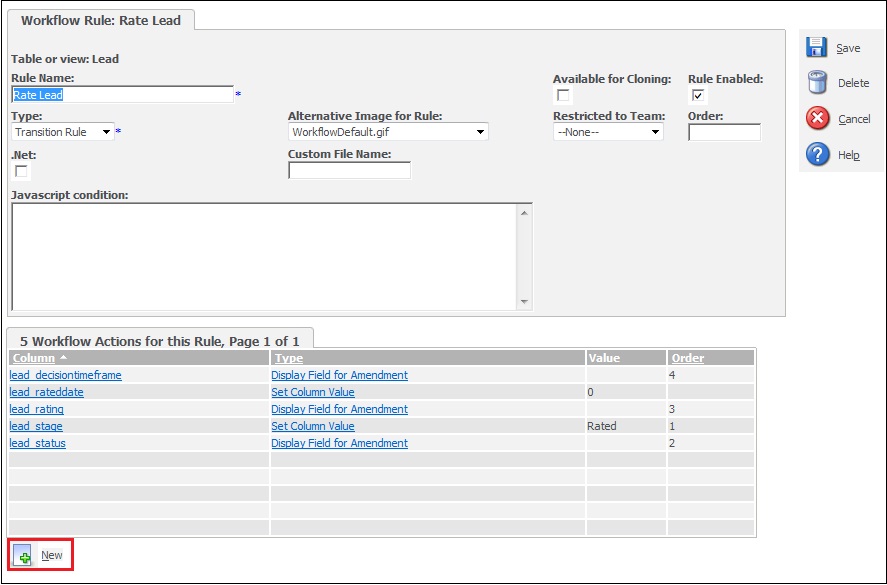Click the Cancel text link
This screenshot has width=887, height=585.
[854, 119]
